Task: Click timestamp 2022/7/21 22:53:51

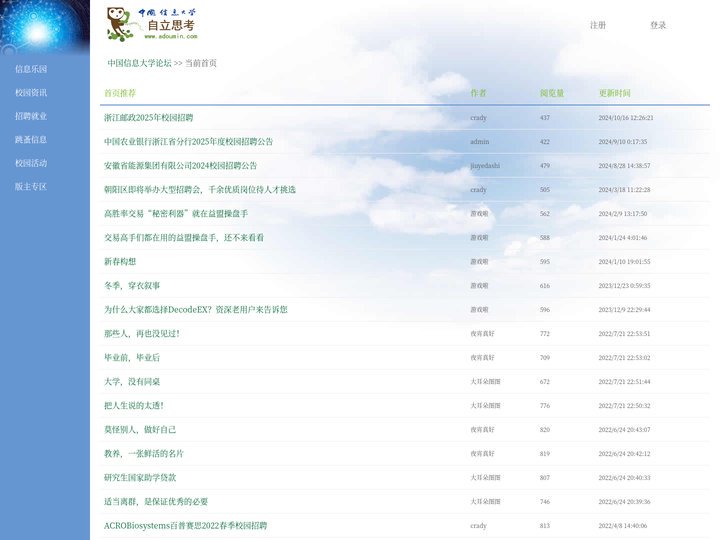Action: point(624,333)
